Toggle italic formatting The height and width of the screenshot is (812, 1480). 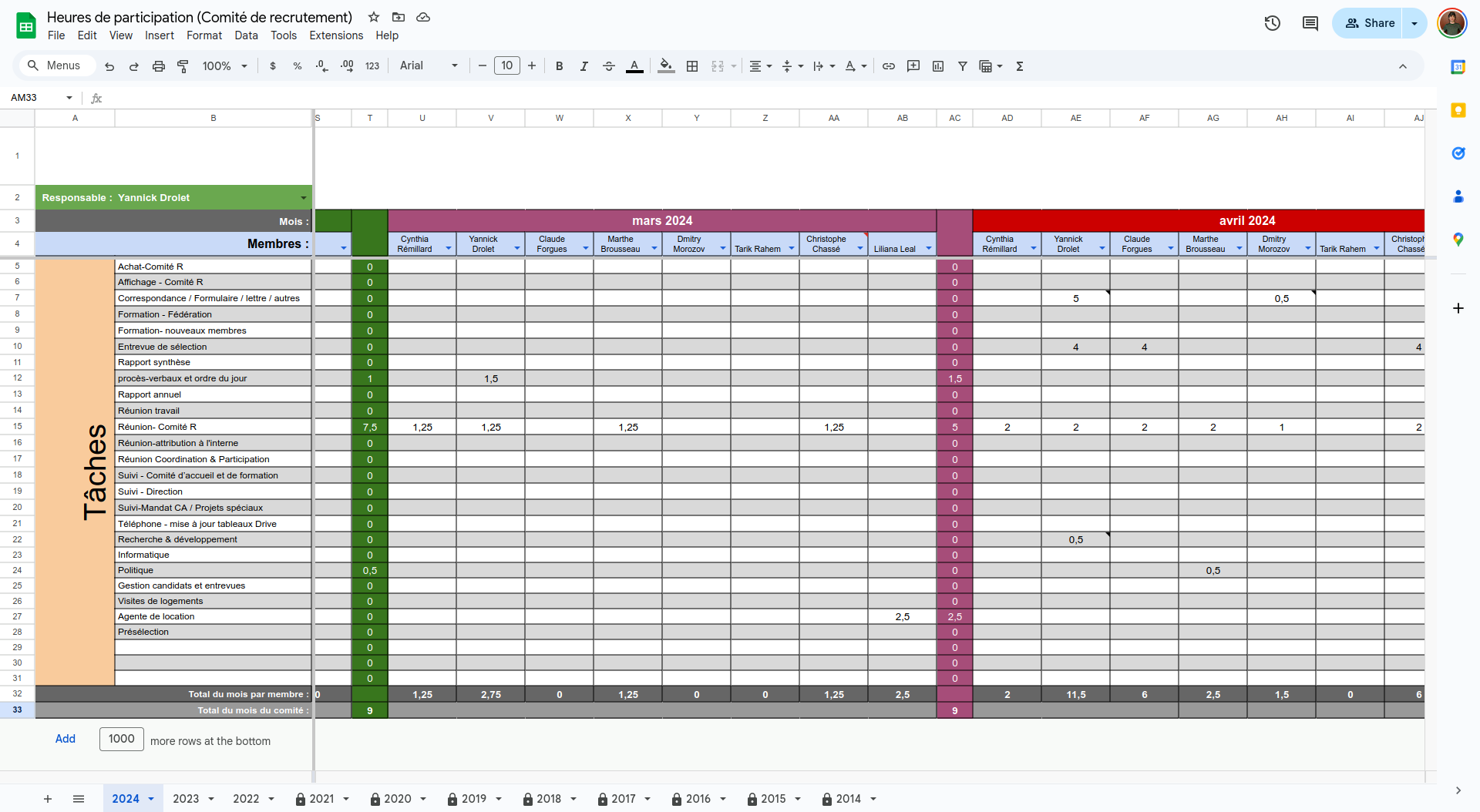point(584,66)
